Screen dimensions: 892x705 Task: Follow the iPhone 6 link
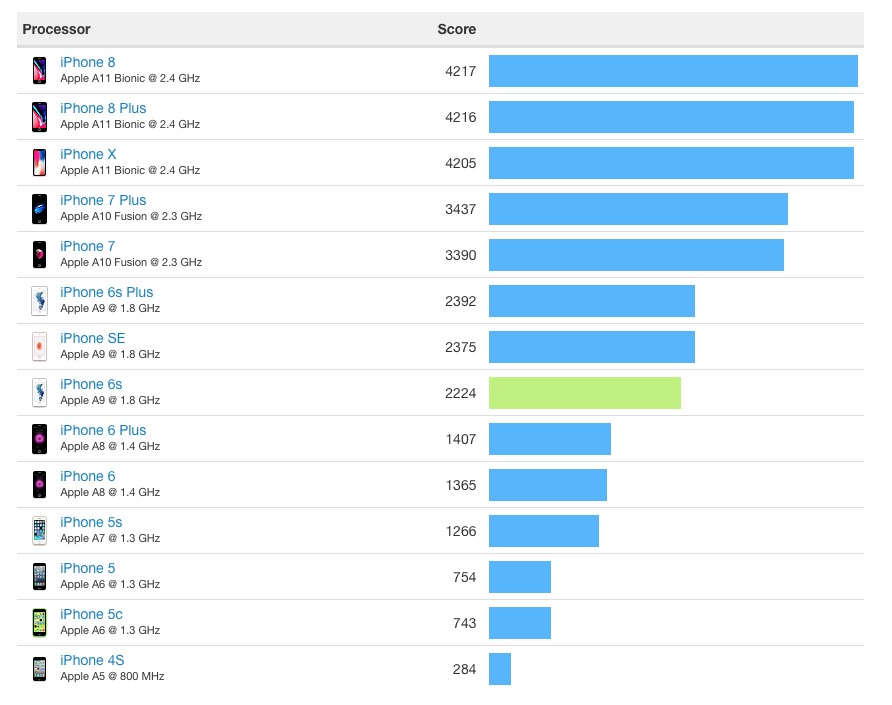point(87,476)
